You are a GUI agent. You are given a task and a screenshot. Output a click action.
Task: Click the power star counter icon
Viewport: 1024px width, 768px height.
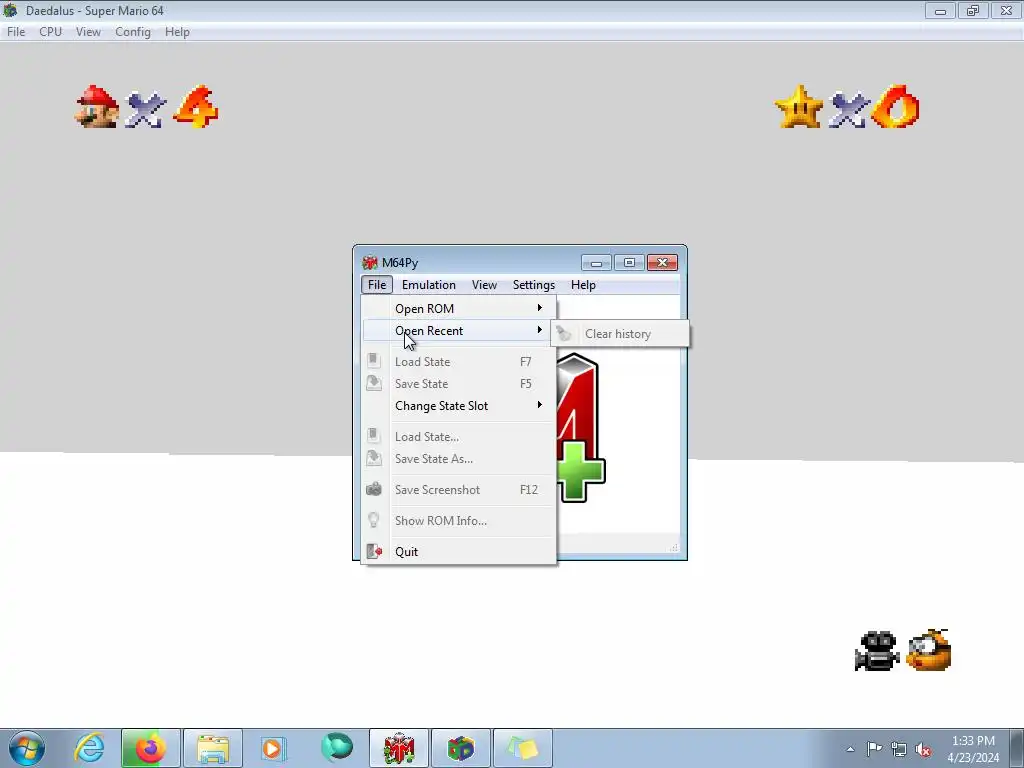(799, 106)
